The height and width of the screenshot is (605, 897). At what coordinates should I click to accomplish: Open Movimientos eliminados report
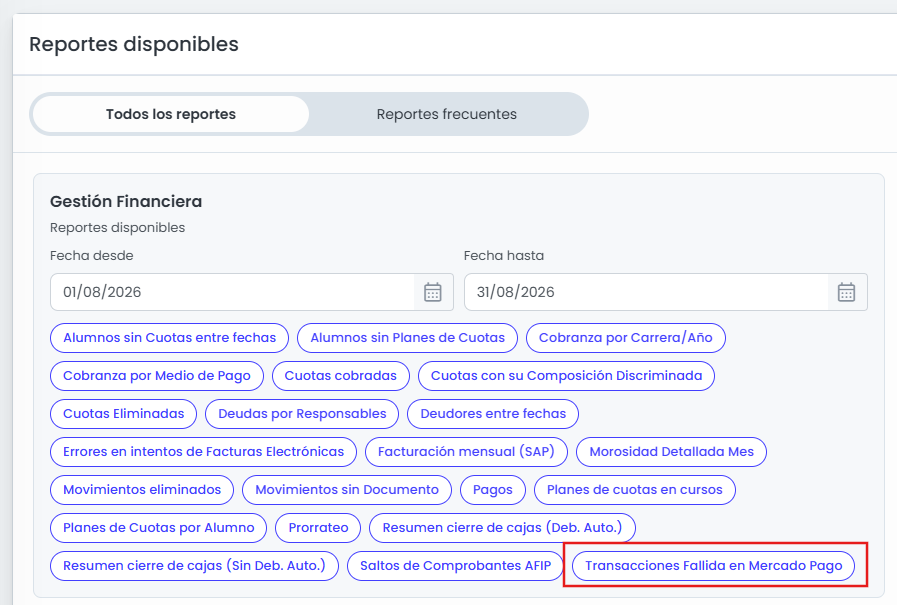tap(142, 490)
